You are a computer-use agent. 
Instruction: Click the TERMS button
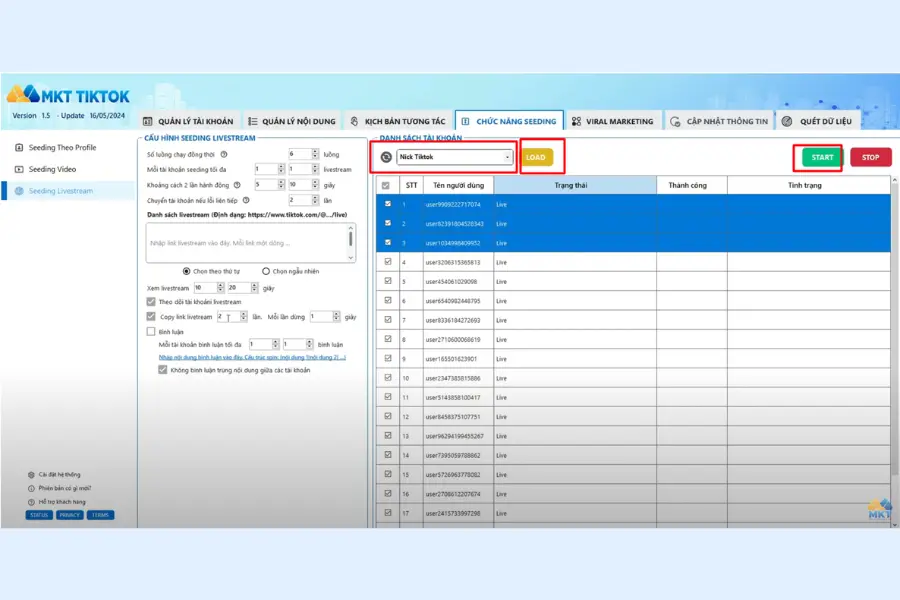(100, 515)
